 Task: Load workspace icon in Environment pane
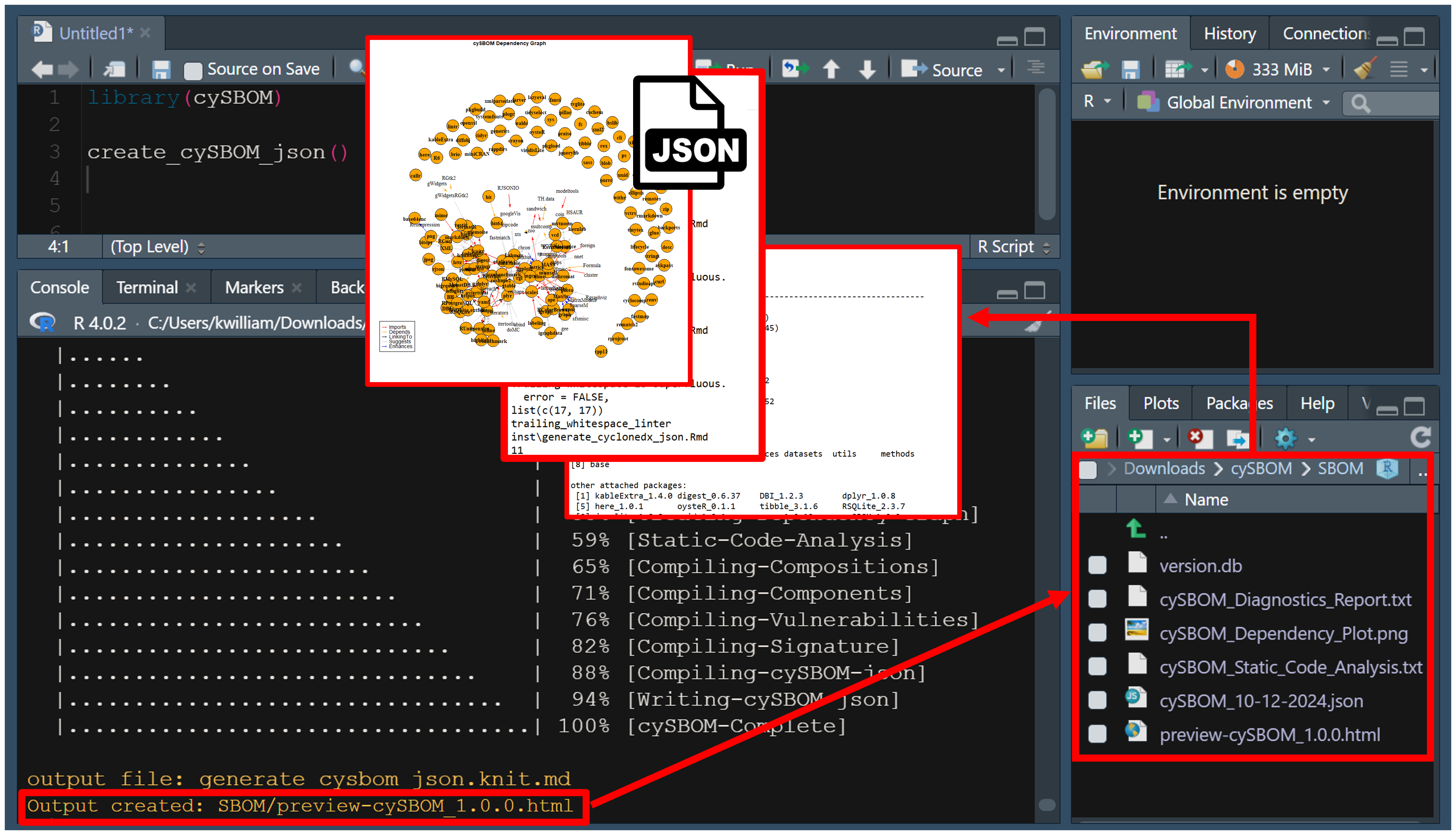click(x=1094, y=69)
